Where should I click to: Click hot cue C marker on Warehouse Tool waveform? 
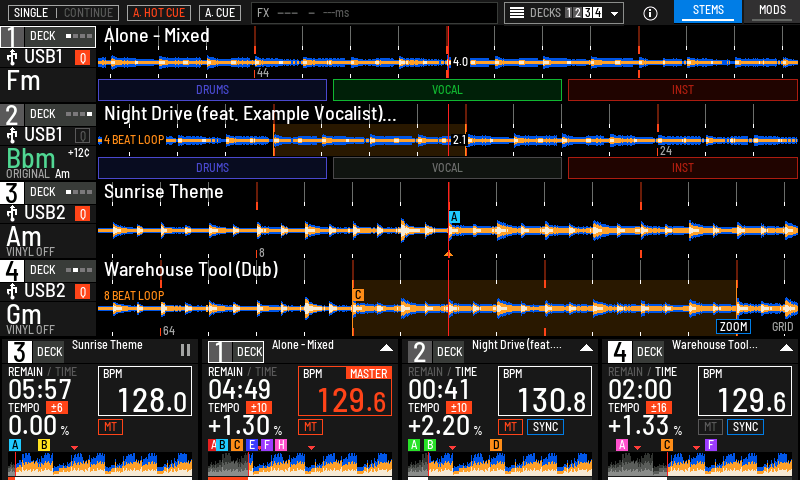[x=358, y=295]
